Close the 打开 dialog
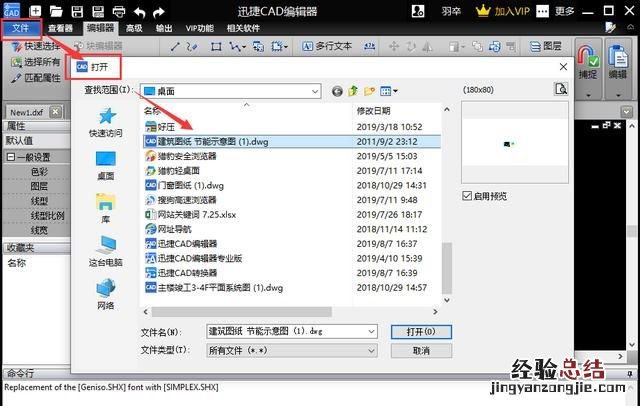Image resolution: width=640 pixels, height=406 pixels. (563, 67)
